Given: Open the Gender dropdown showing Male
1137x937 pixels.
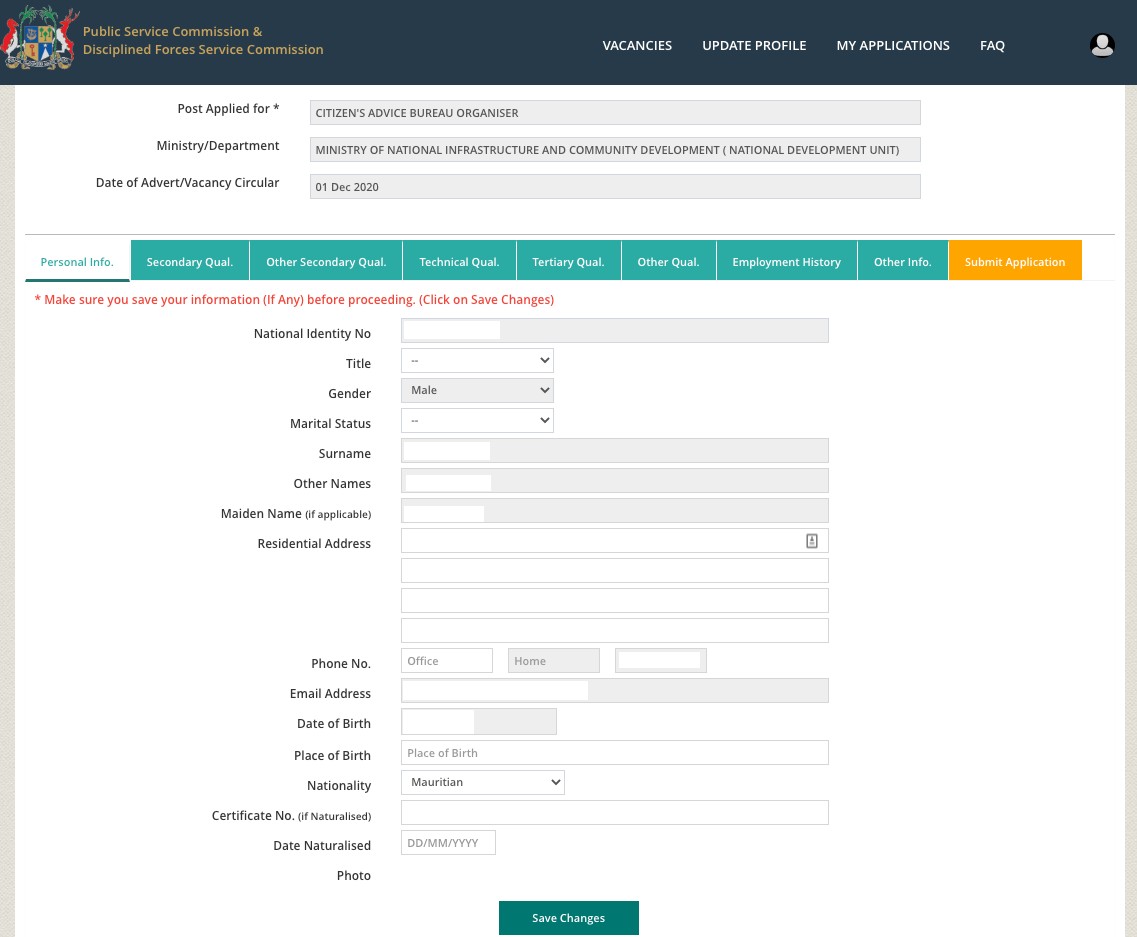Looking at the screenshot, I should [x=477, y=390].
